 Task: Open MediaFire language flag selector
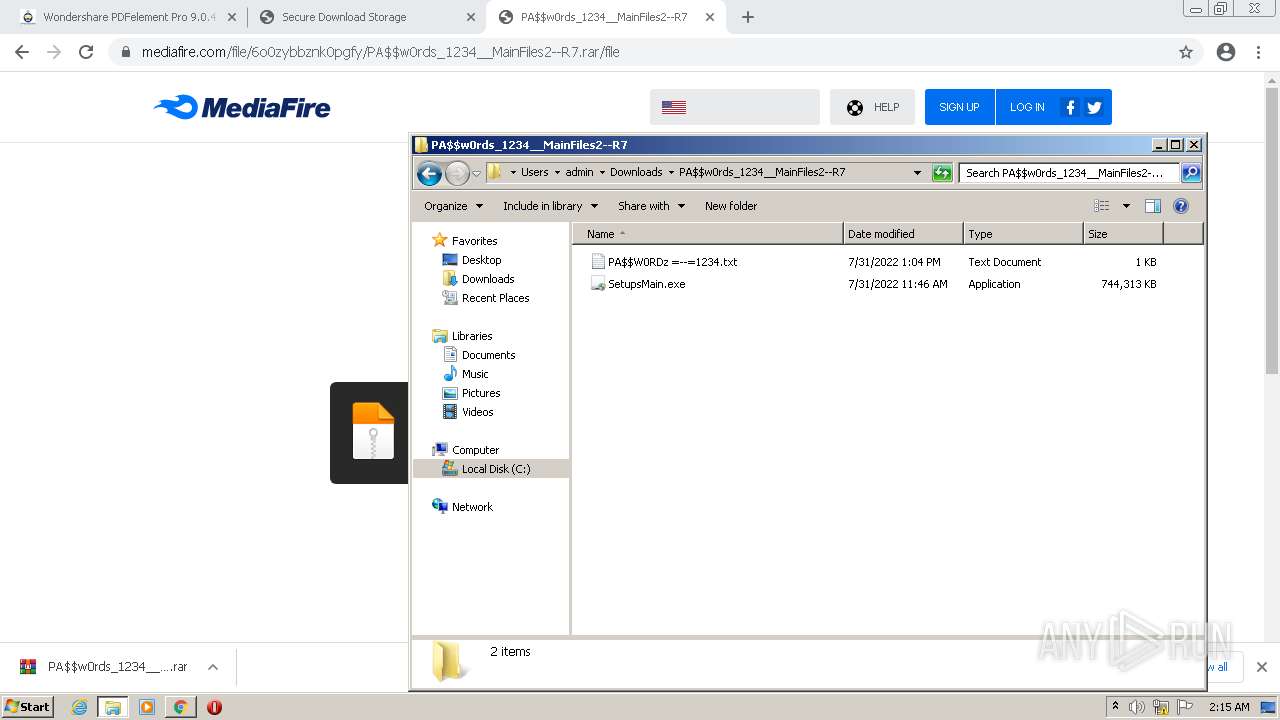(735, 107)
